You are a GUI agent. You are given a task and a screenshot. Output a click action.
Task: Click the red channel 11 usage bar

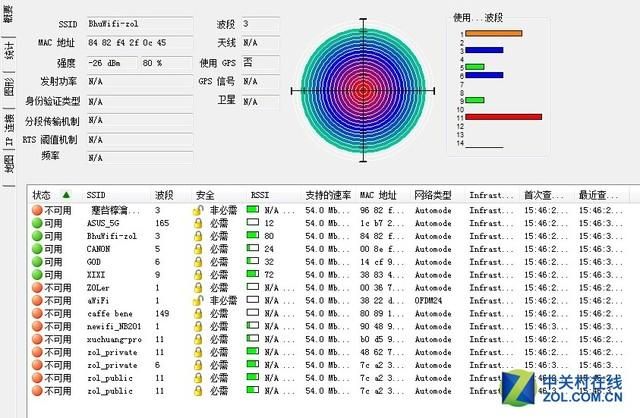pos(503,117)
